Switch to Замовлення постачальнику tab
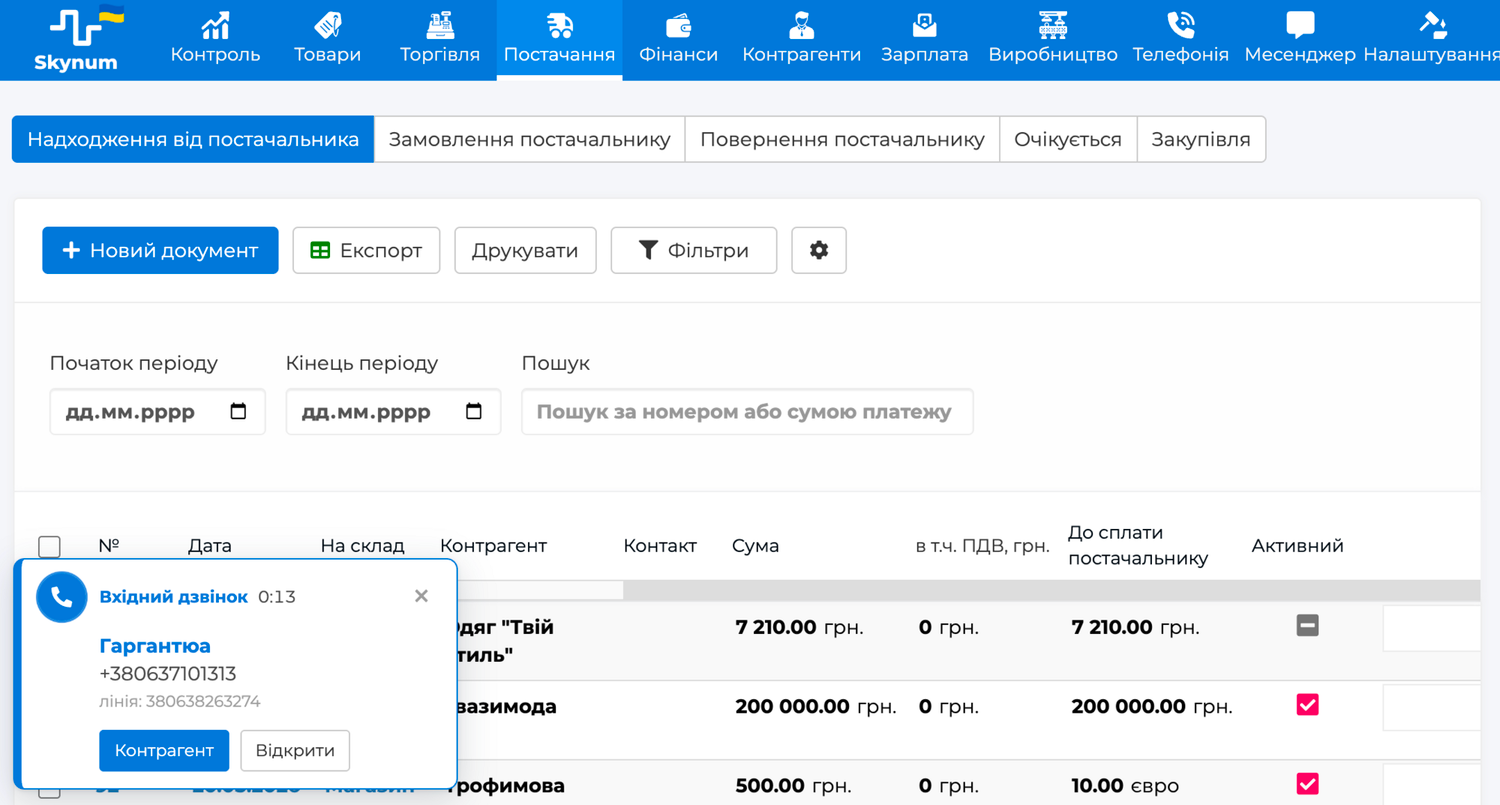This screenshot has width=1500, height=805. coord(529,139)
